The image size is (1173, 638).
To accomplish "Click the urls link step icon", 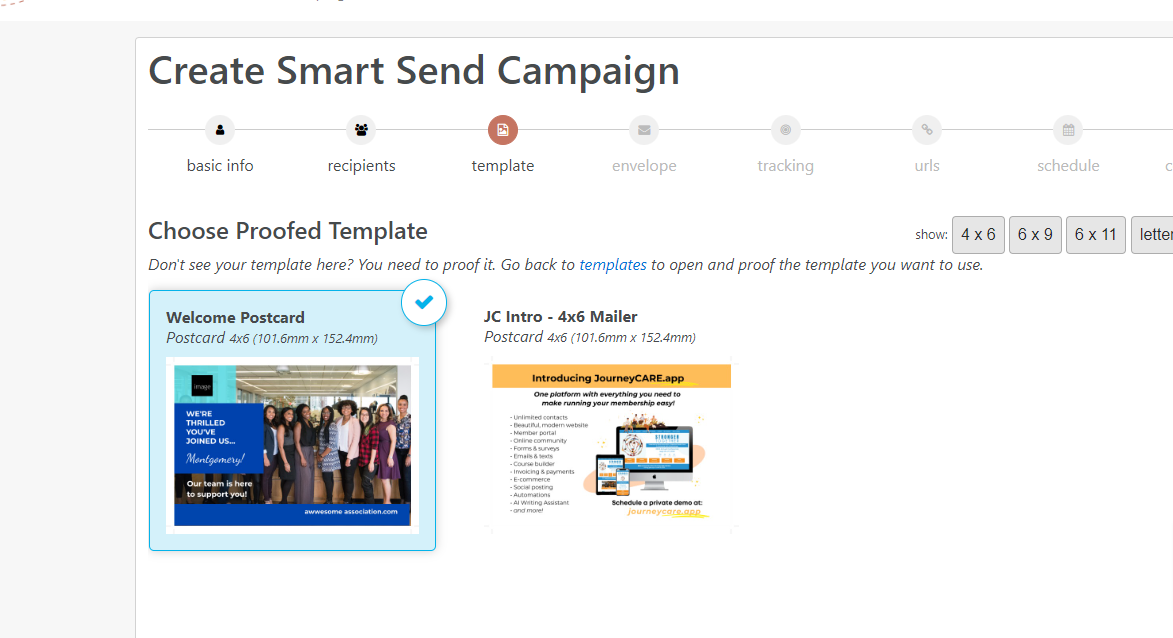I will click(x=927, y=130).
